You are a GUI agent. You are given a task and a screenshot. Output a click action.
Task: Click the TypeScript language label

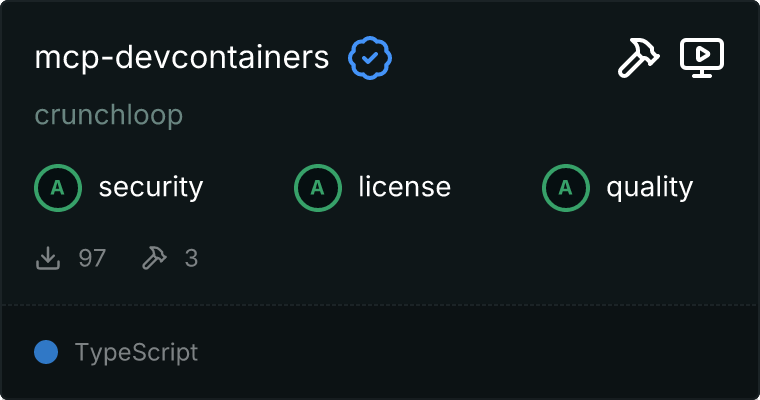pos(136,352)
